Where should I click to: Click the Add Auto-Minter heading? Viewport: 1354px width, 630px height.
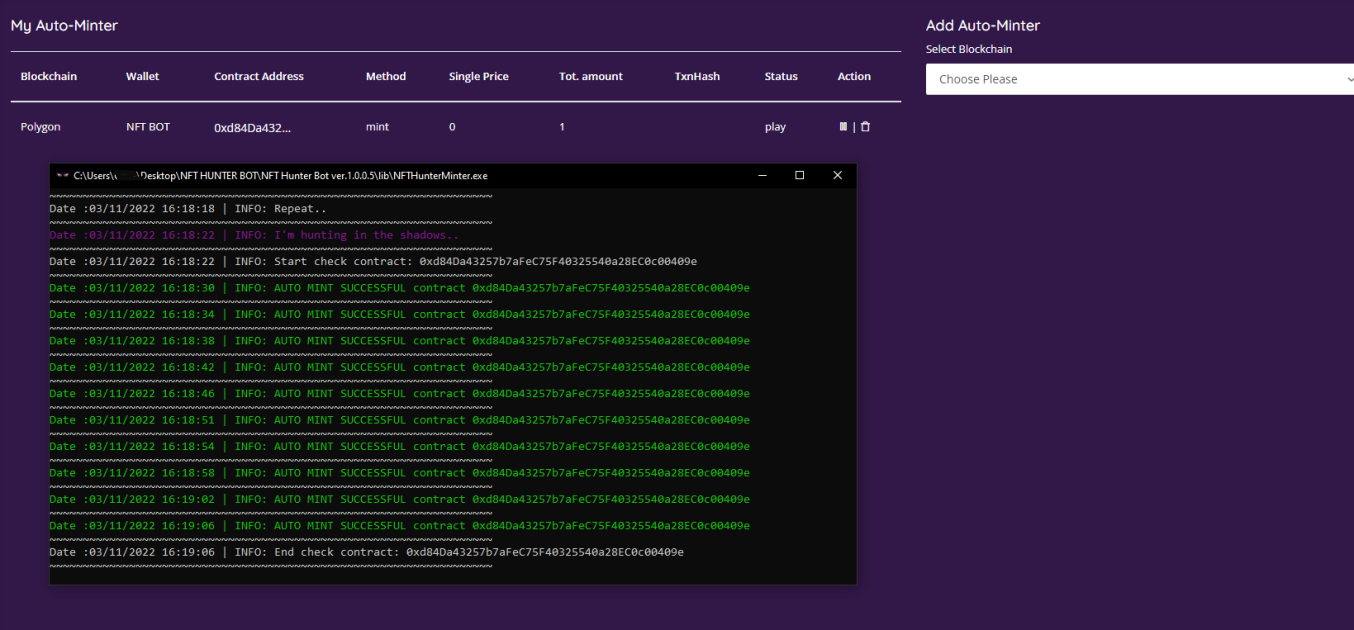983,25
